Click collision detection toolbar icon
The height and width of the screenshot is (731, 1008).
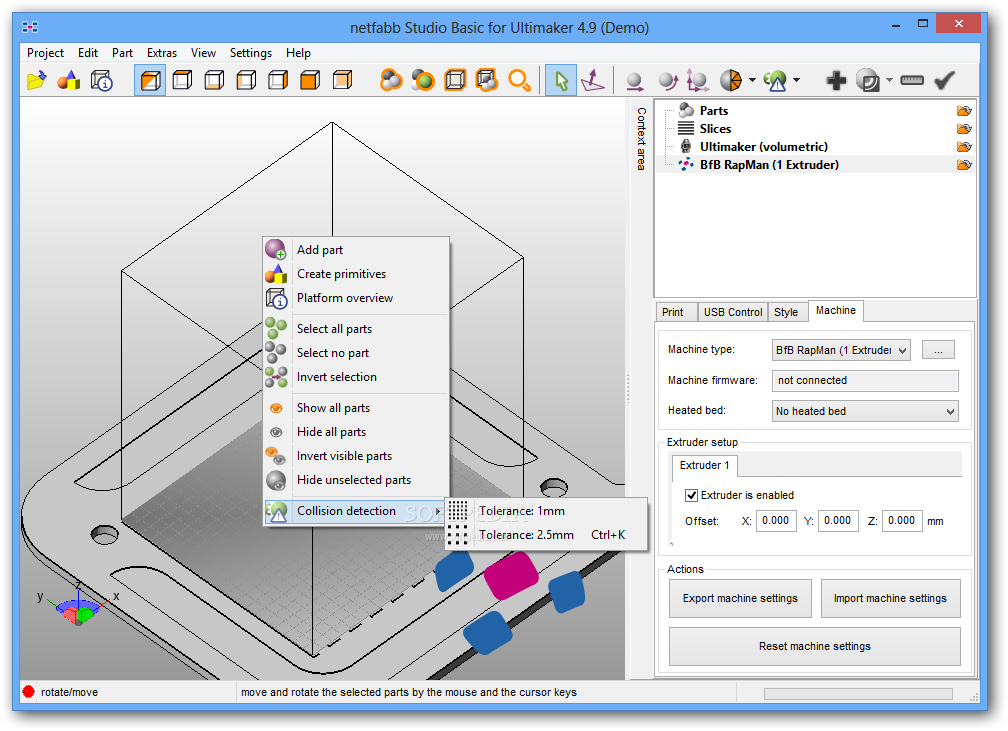[775, 80]
